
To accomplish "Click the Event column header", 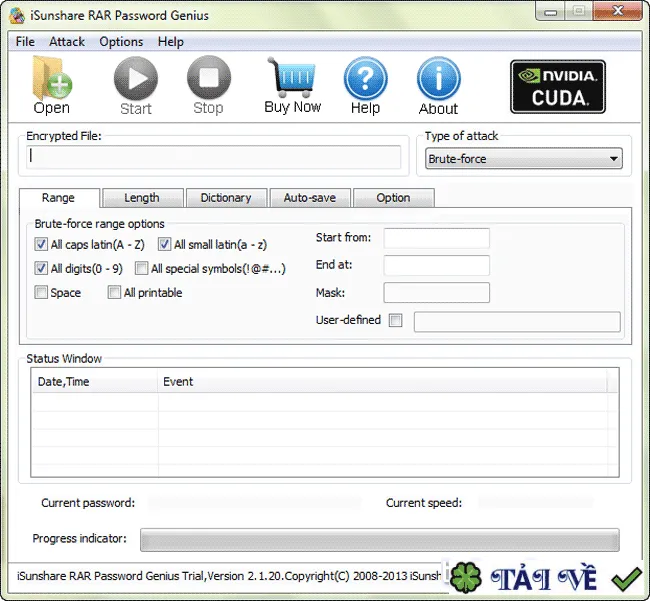I will (382, 381).
